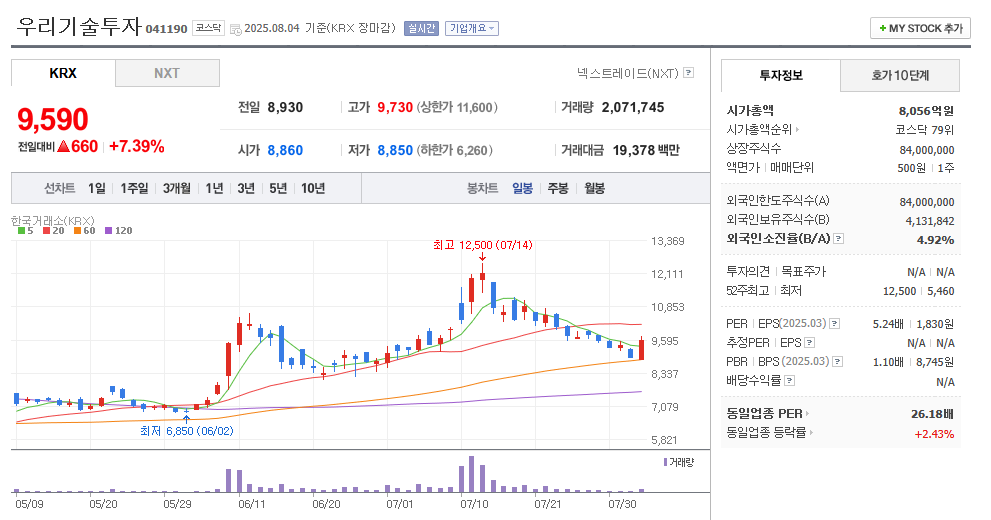Click the 저가 value 8,850
Image resolution: width=991 pixels, height=520 pixels.
395,150
